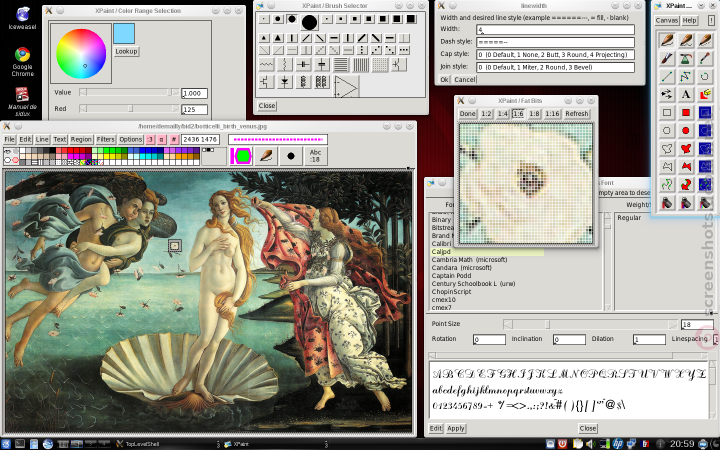Open the Help menu in toolbox
The width and height of the screenshot is (720, 450).
(689, 20)
